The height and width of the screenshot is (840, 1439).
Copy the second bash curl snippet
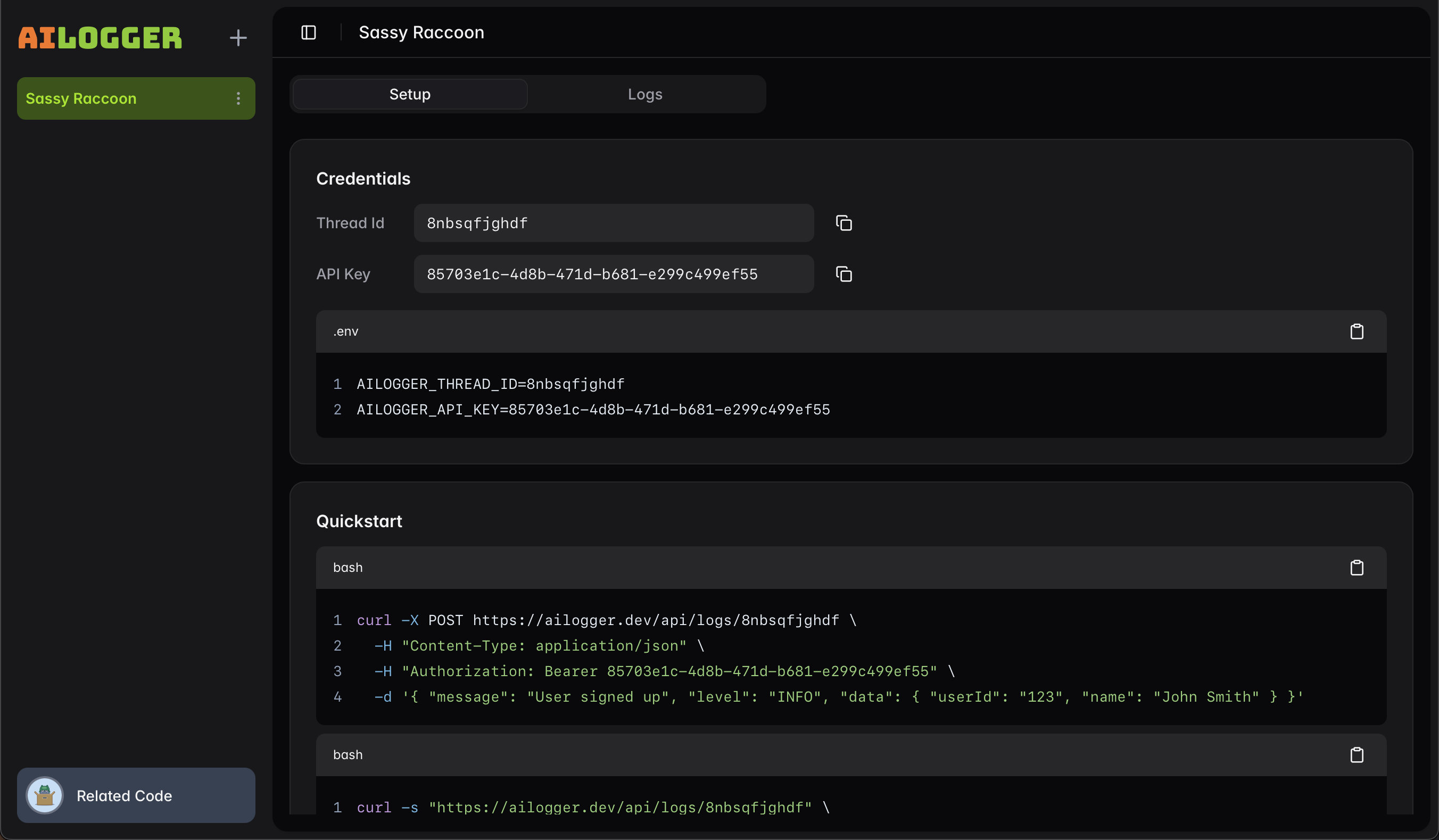(1356, 755)
